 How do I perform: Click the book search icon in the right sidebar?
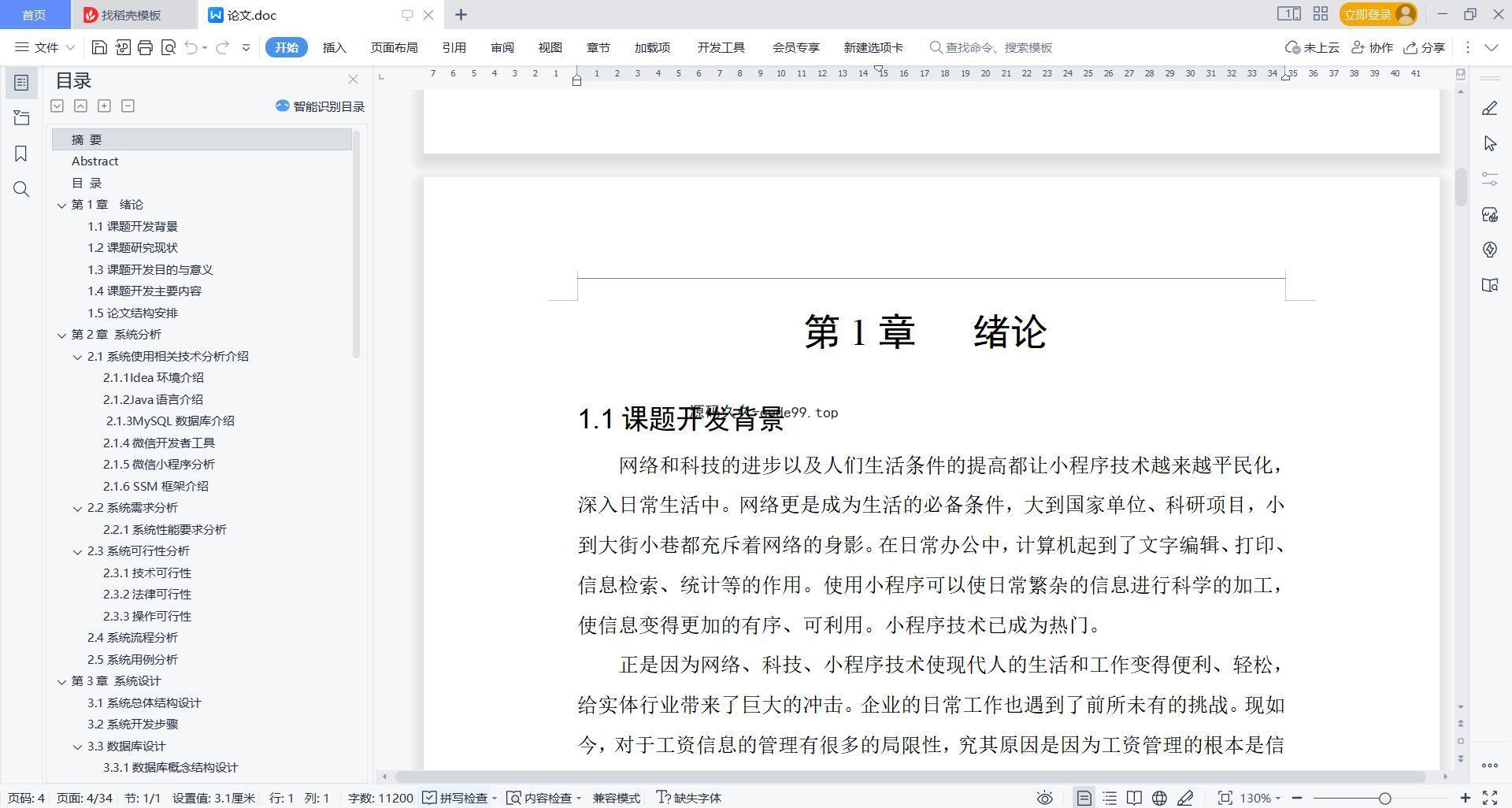pyautogui.click(x=1489, y=285)
